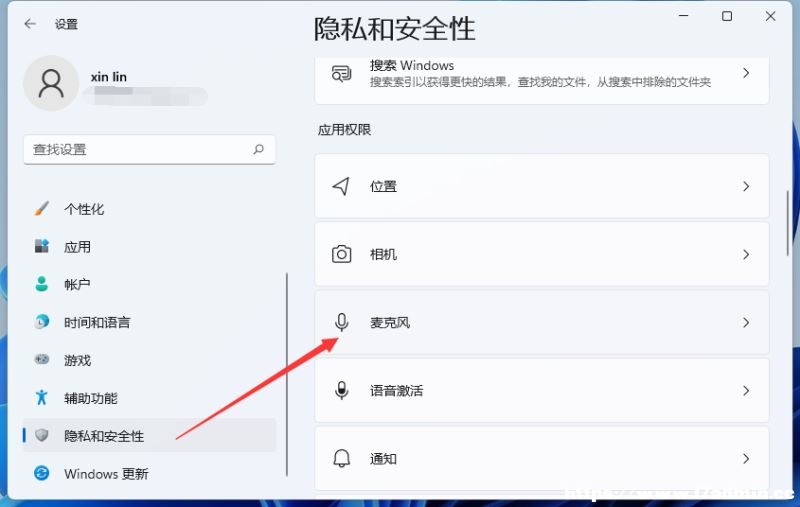Close the settings window

tap(770, 16)
